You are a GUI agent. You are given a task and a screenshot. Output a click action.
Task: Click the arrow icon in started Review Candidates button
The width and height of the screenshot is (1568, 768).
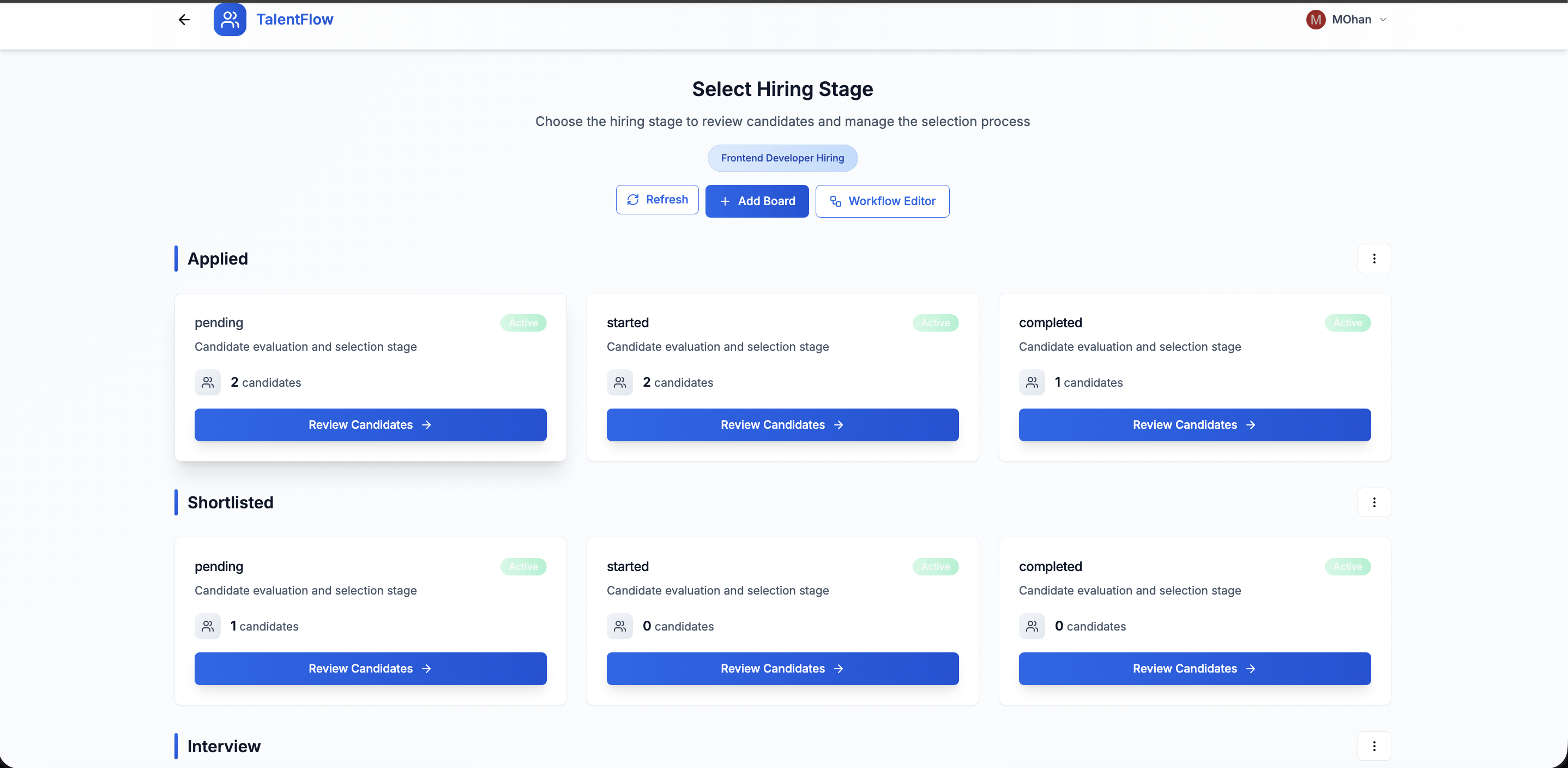[x=840, y=425]
